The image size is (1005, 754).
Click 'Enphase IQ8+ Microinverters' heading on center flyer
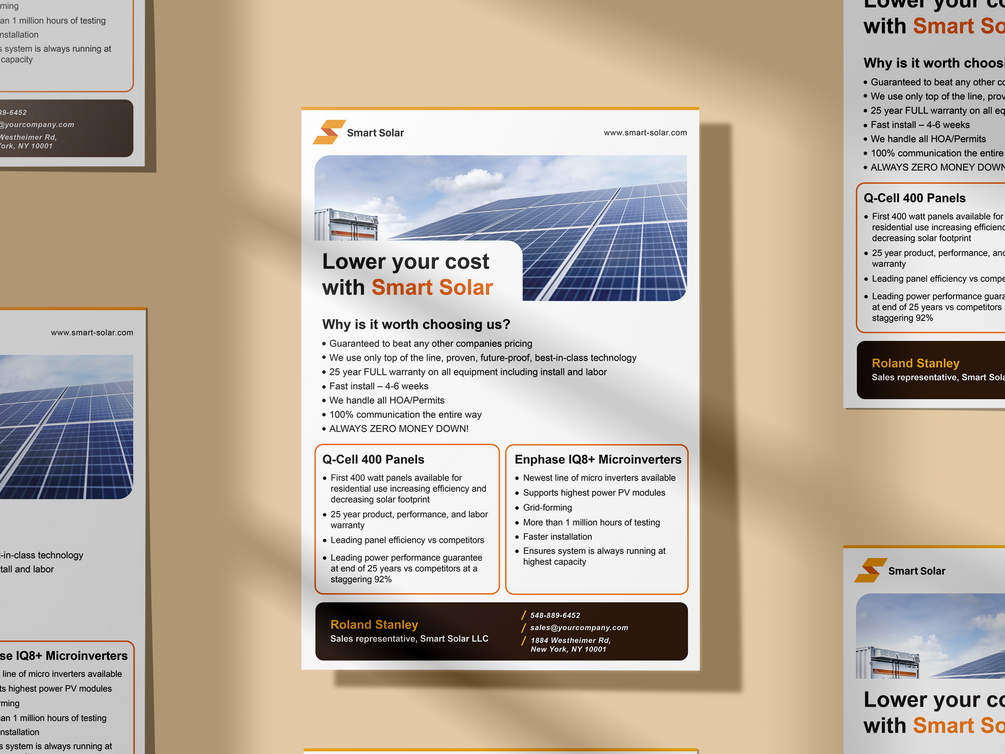coord(598,460)
